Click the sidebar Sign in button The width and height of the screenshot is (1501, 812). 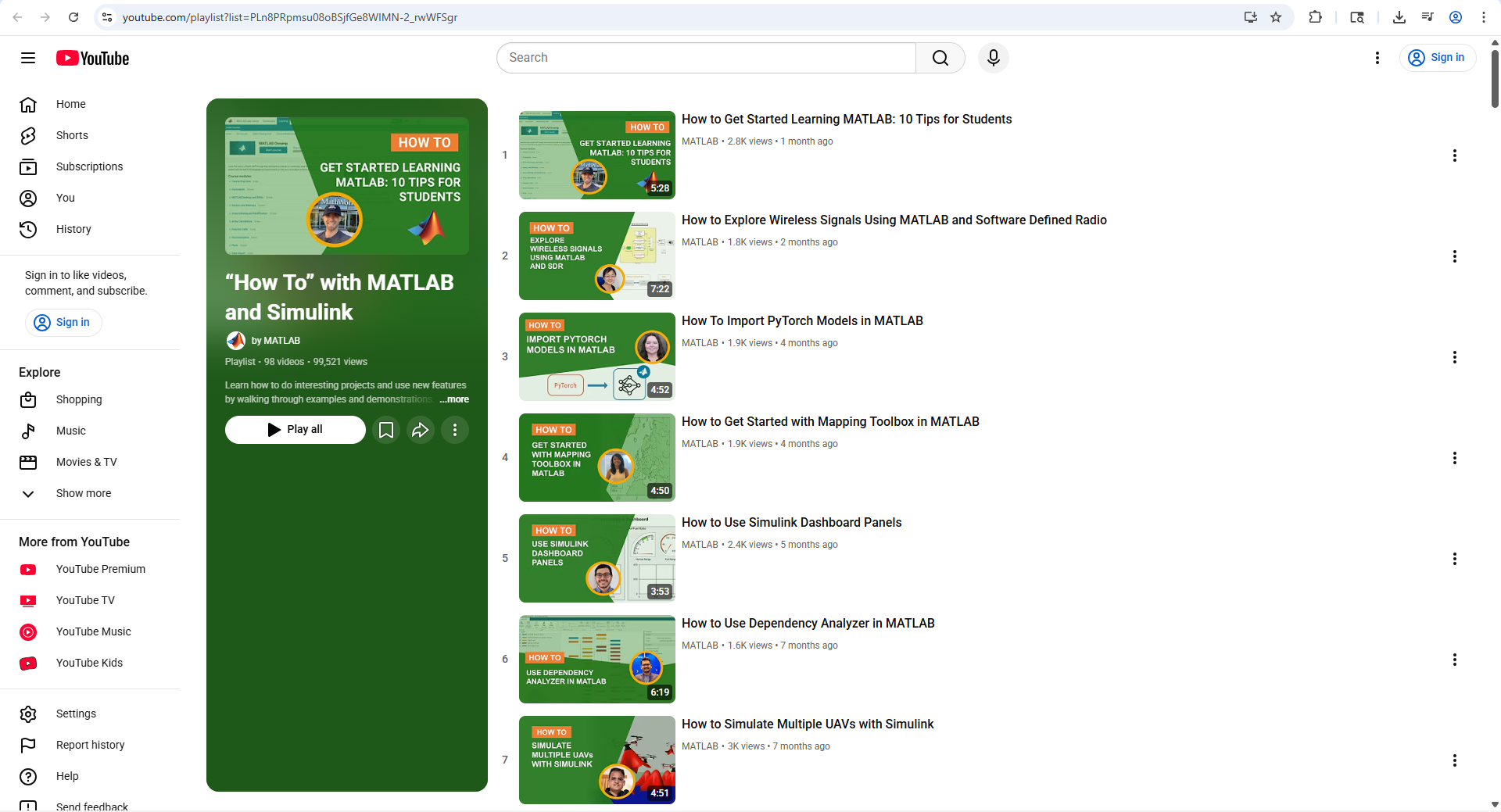pyautogui.click(x=63, y=322)
